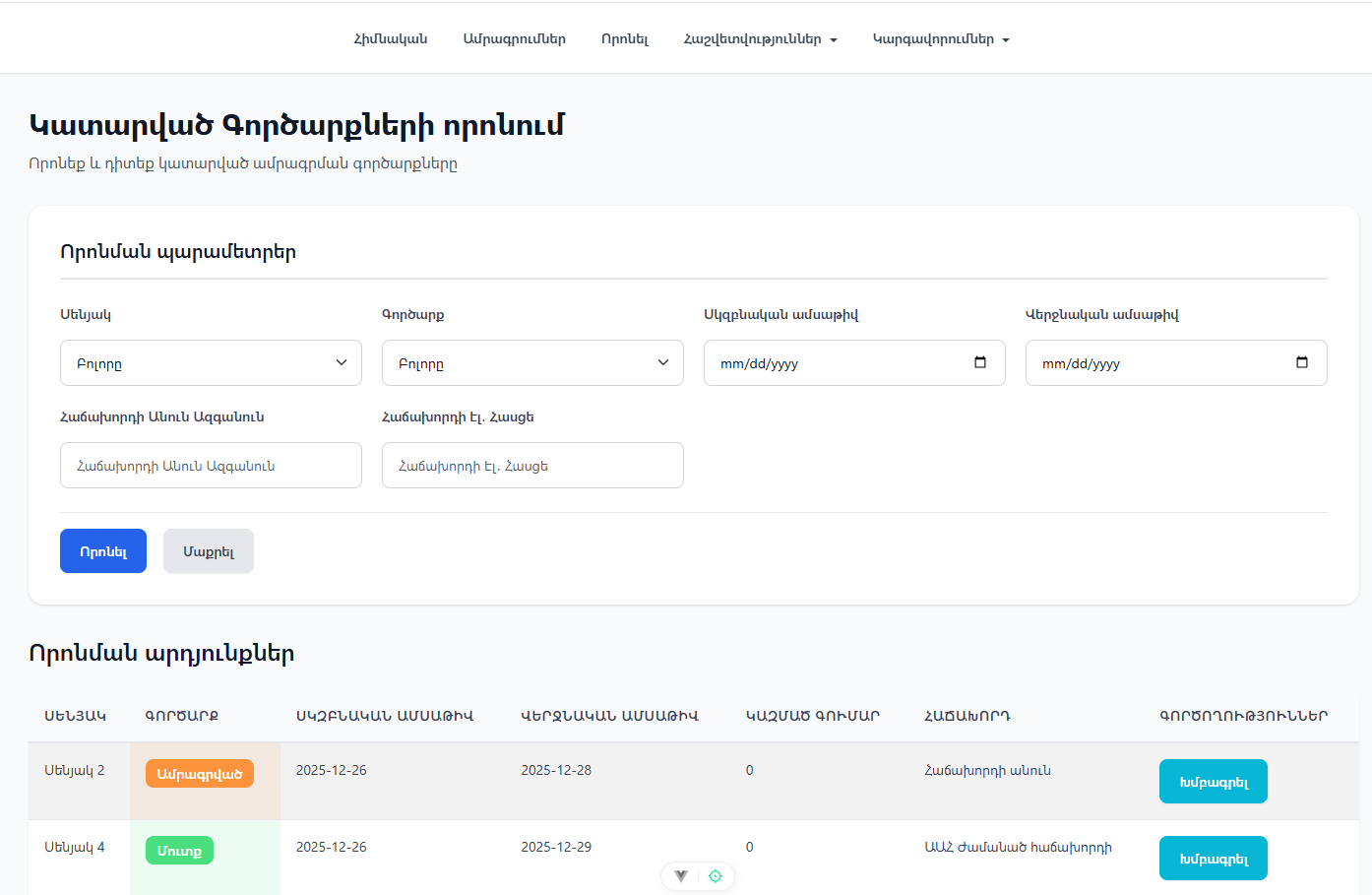The width and height of the screenshot is (1372, 895).
Task: Expand the Սենյակ dropdown
Action: coord(211,363)
